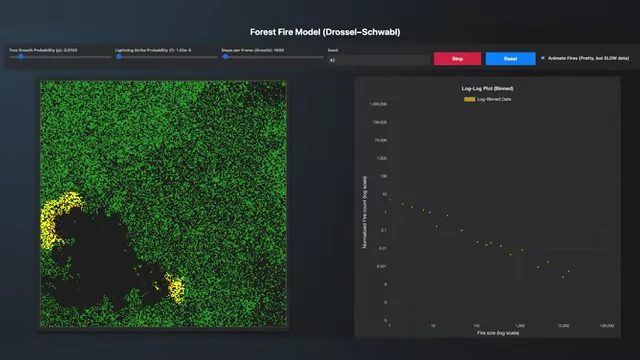The height and width of the screenshot is (360, 640).
Task: Click the Seed input field
Action: pos(378,60)
